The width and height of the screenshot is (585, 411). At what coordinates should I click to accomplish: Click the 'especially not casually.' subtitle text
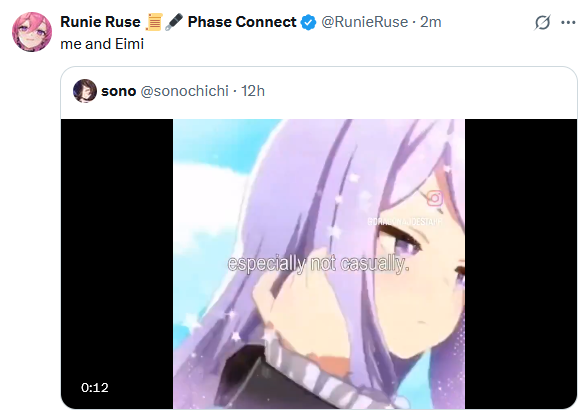[319, 264]
